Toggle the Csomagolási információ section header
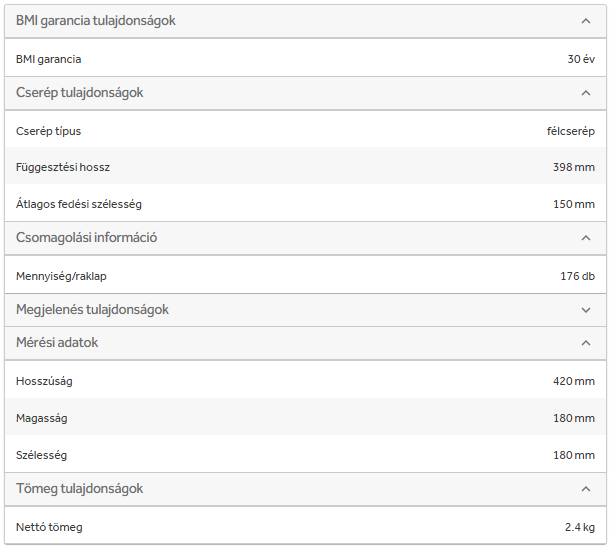This screenshot has height=550, width=611. (87, 238)
